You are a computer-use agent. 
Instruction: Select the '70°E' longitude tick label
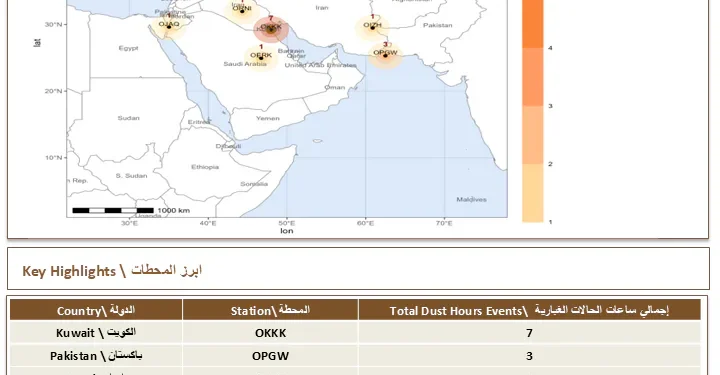[x=444, y=224]
